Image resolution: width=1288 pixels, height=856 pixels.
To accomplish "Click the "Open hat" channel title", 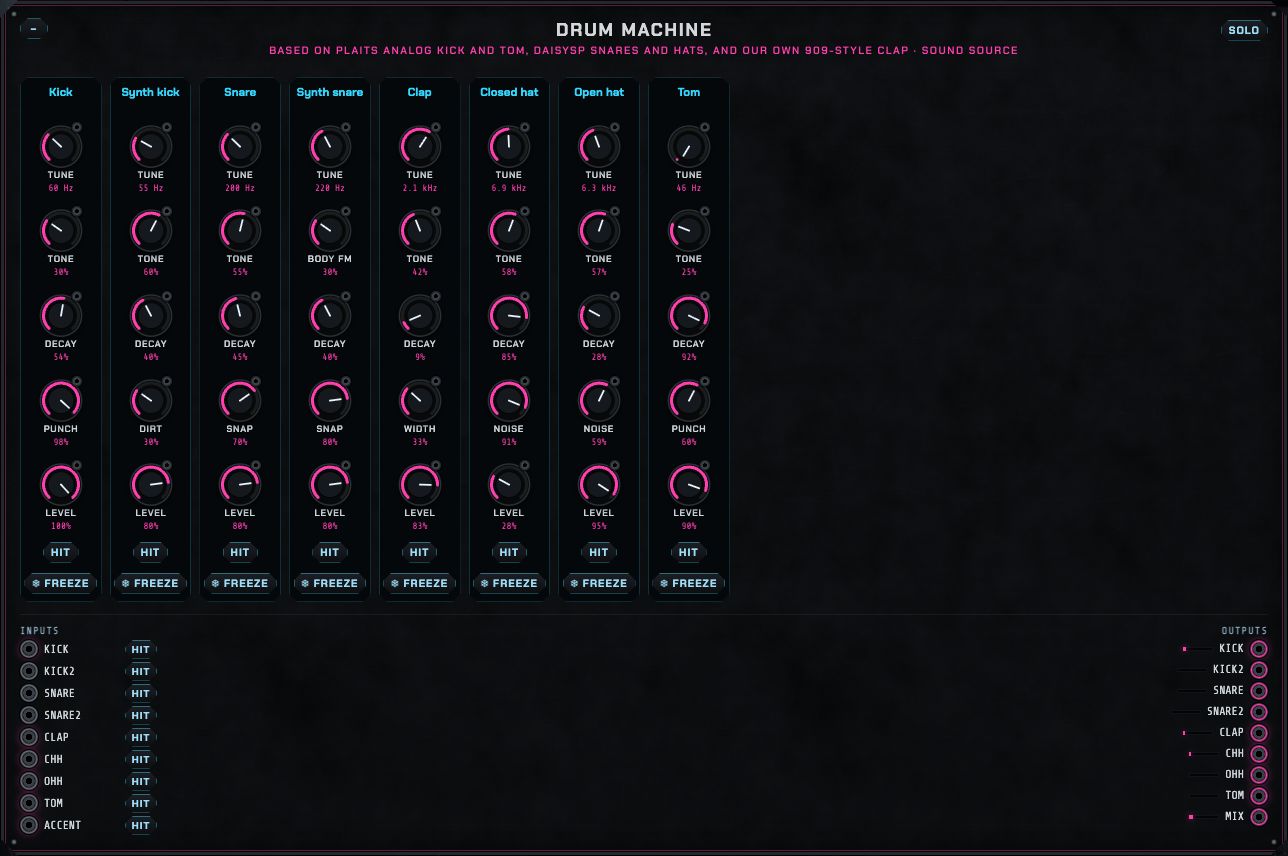I will tap(599, 92).
